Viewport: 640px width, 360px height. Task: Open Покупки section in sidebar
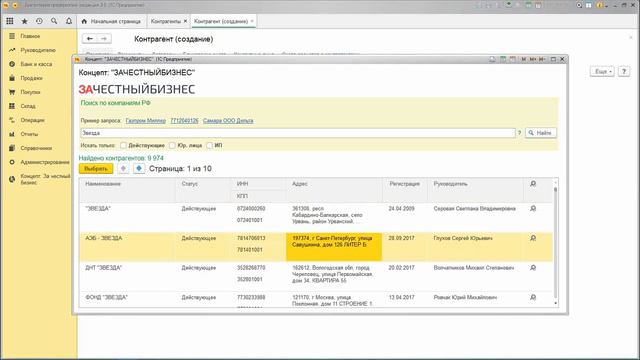[x=30, y=92]
